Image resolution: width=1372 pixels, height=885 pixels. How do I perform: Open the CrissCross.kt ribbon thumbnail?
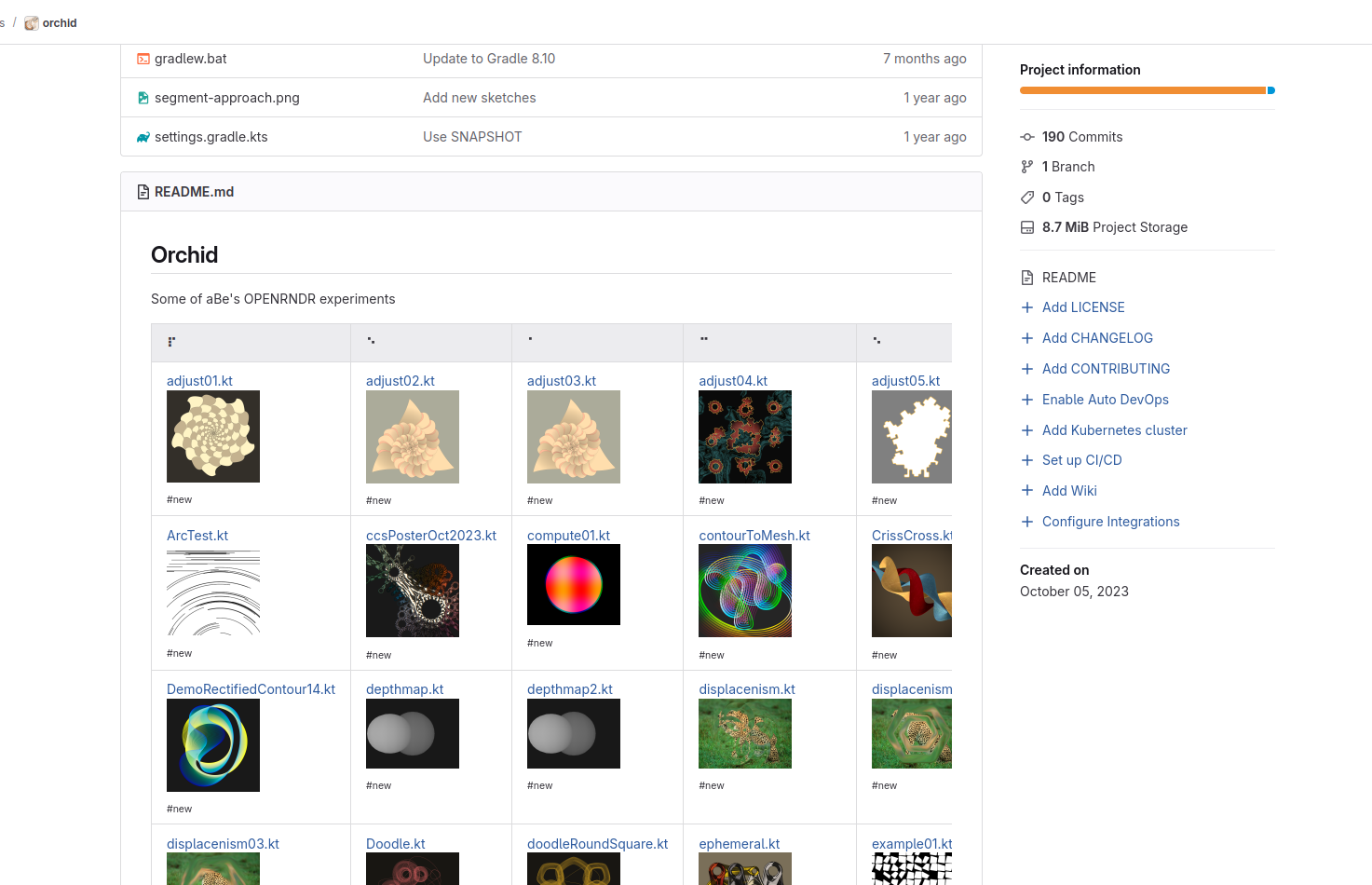912,591
